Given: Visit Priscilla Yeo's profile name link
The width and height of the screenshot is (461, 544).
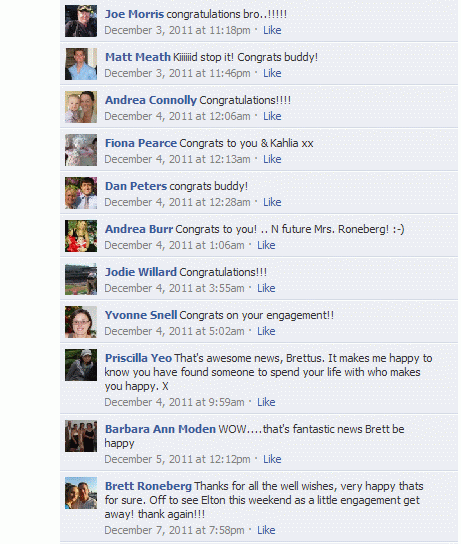Looking at the screenshot, I should click(x=138, y=358).
